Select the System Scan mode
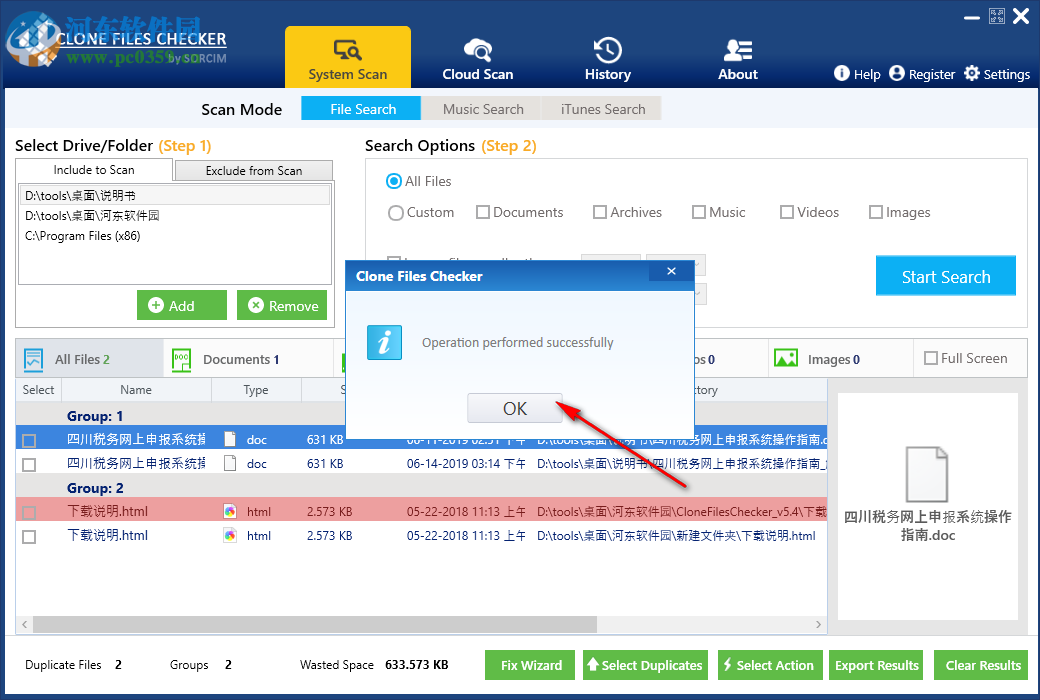 tap(348, 57)
